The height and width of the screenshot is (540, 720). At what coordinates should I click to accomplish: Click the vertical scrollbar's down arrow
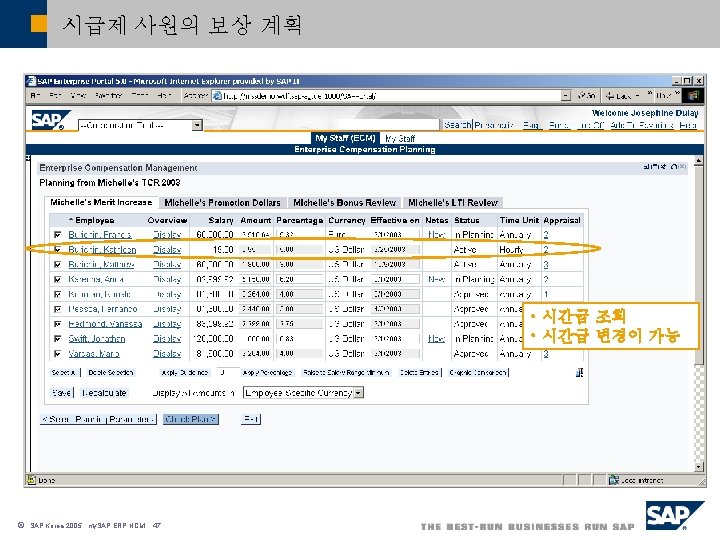[698, 467]
